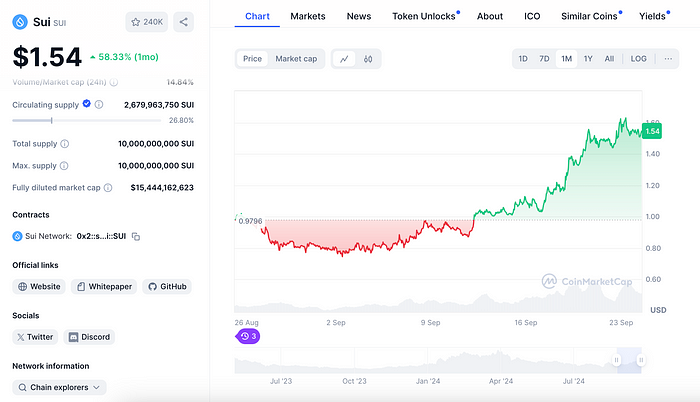
Task: Open the GitHub link
Action: [x=166, y=287]
